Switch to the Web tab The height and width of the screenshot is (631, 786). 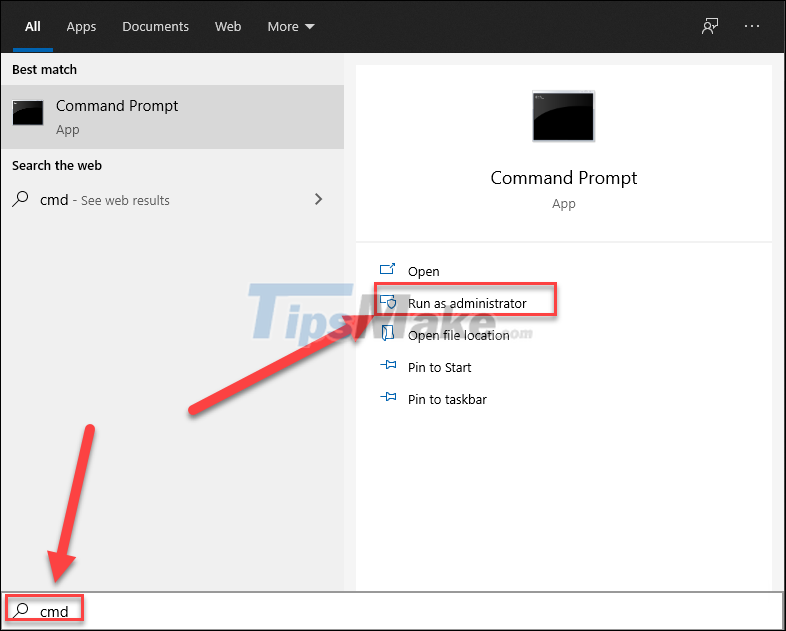pyautogui.click(x=228, y=27)
